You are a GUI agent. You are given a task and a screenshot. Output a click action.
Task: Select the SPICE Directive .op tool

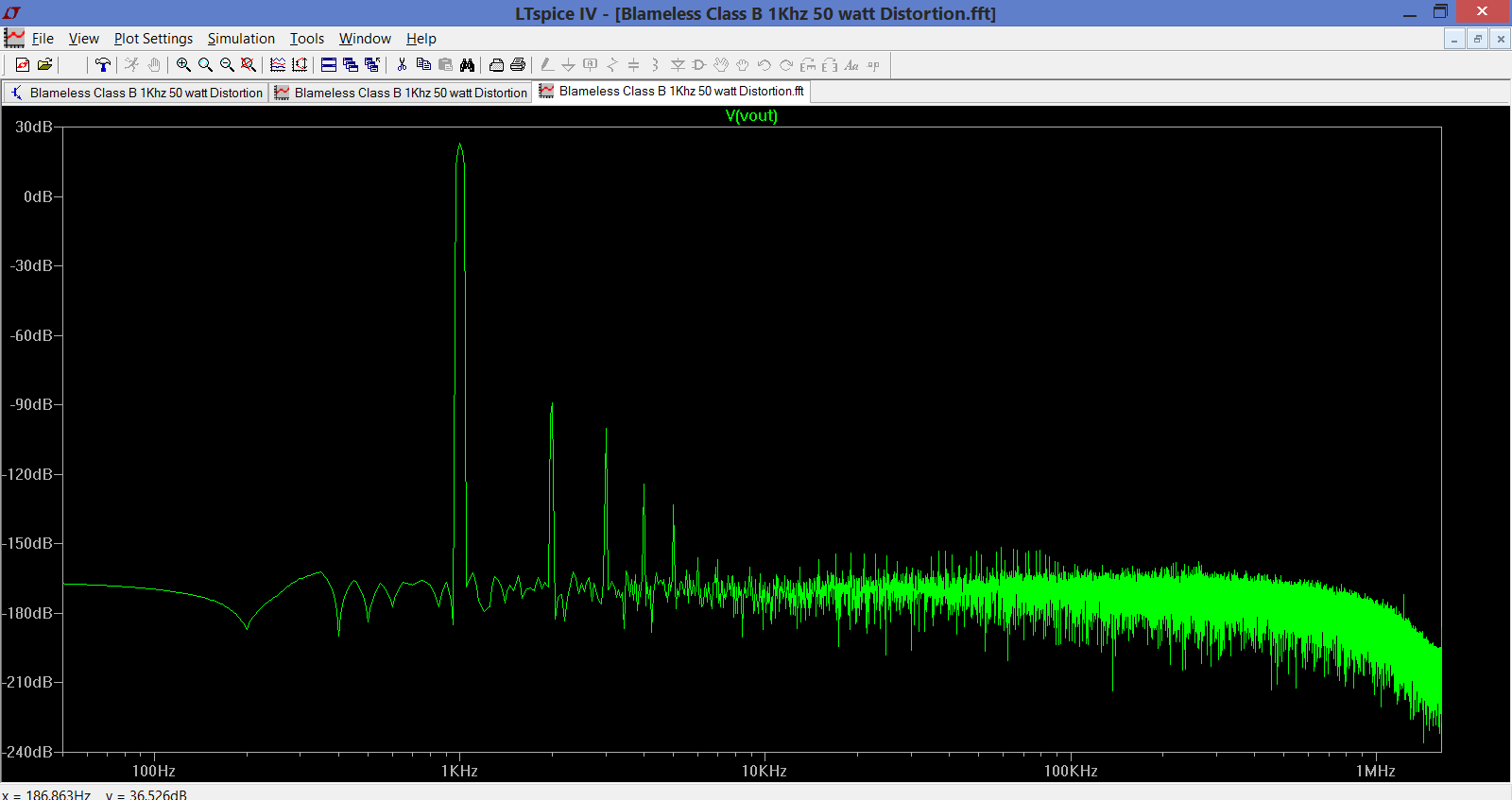[x=873, y=65]
